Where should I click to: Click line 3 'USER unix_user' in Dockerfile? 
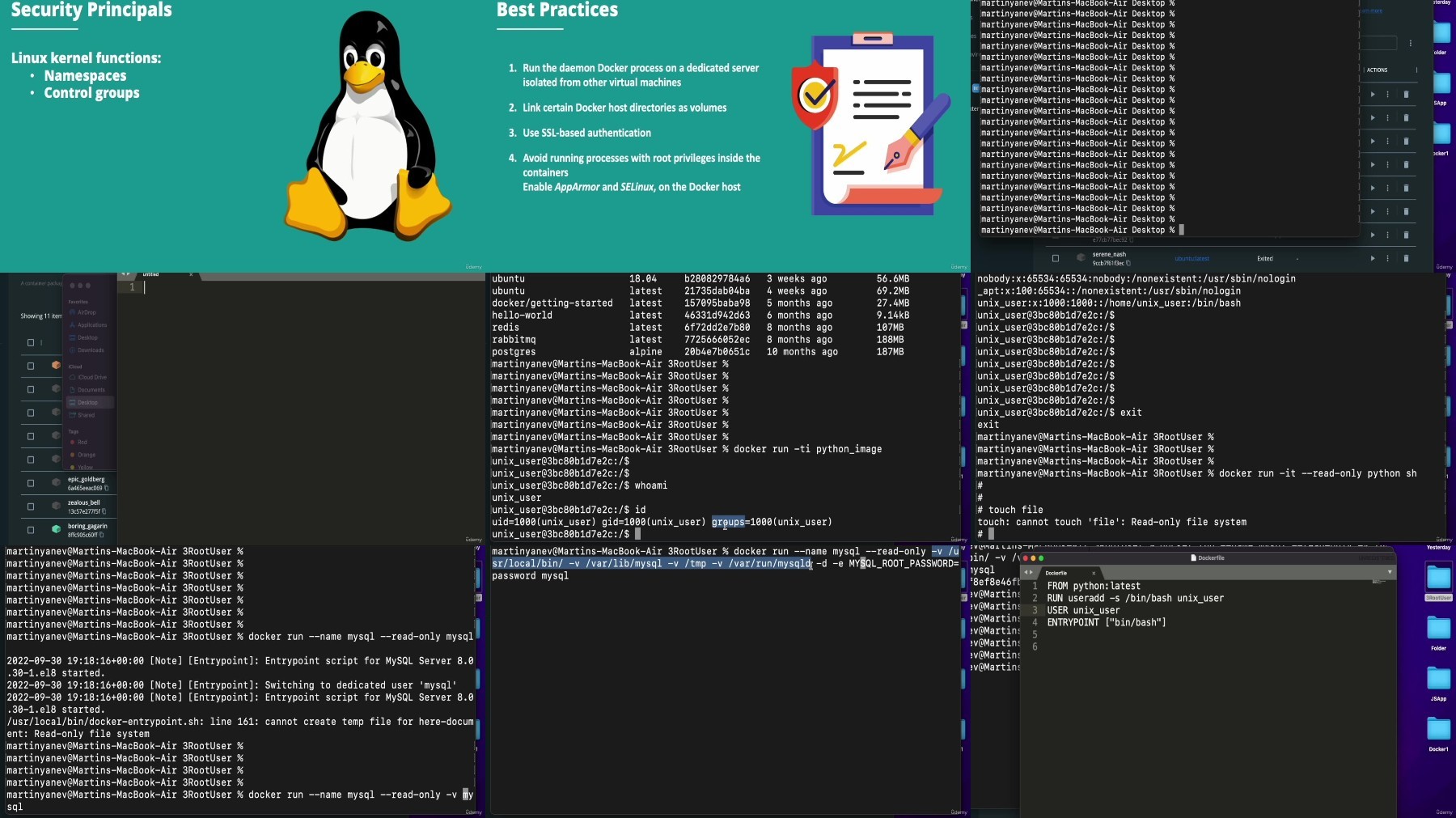1083,611
